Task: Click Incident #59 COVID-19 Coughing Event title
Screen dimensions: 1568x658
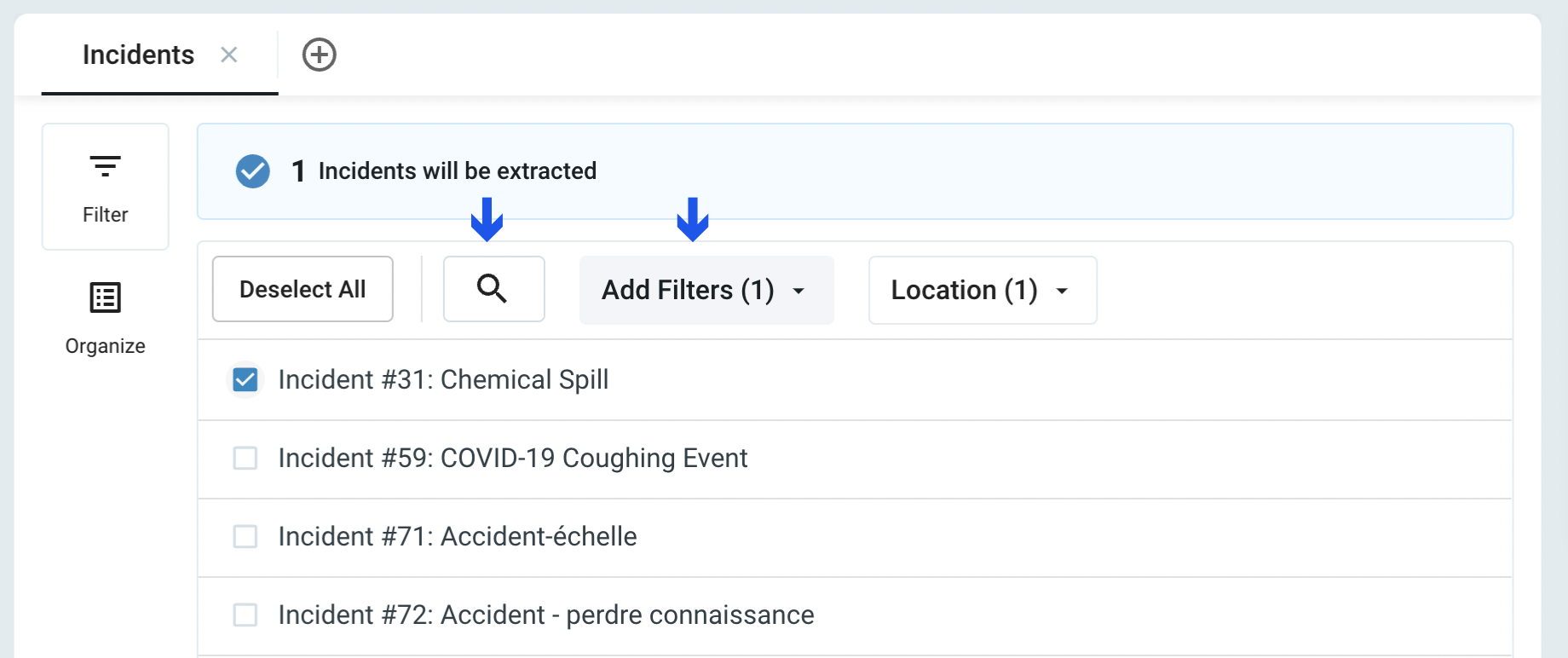Action: [x=512, y=459]
